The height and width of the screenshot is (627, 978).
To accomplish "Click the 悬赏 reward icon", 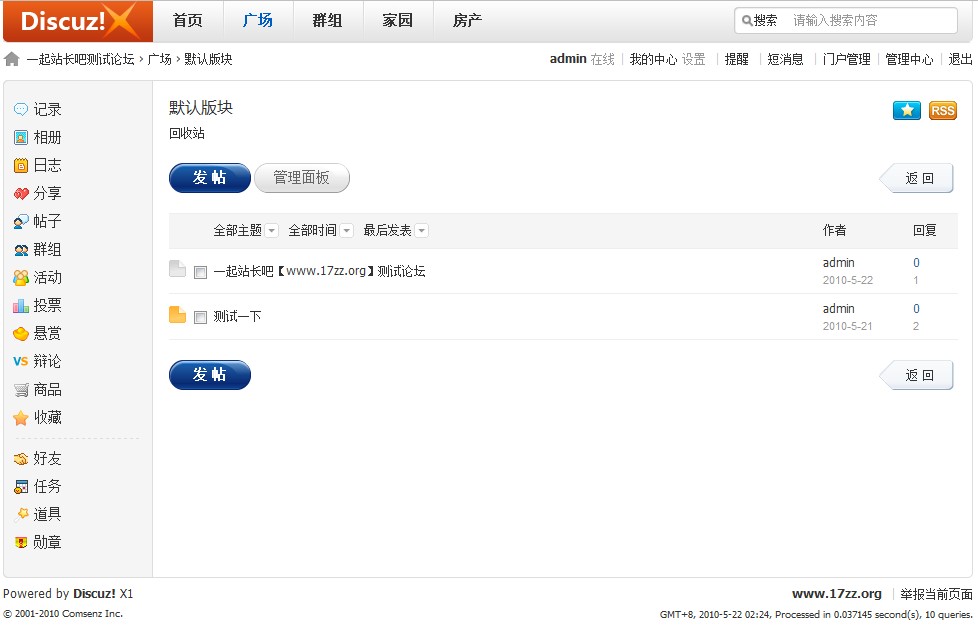I will [x=21, y=334].
